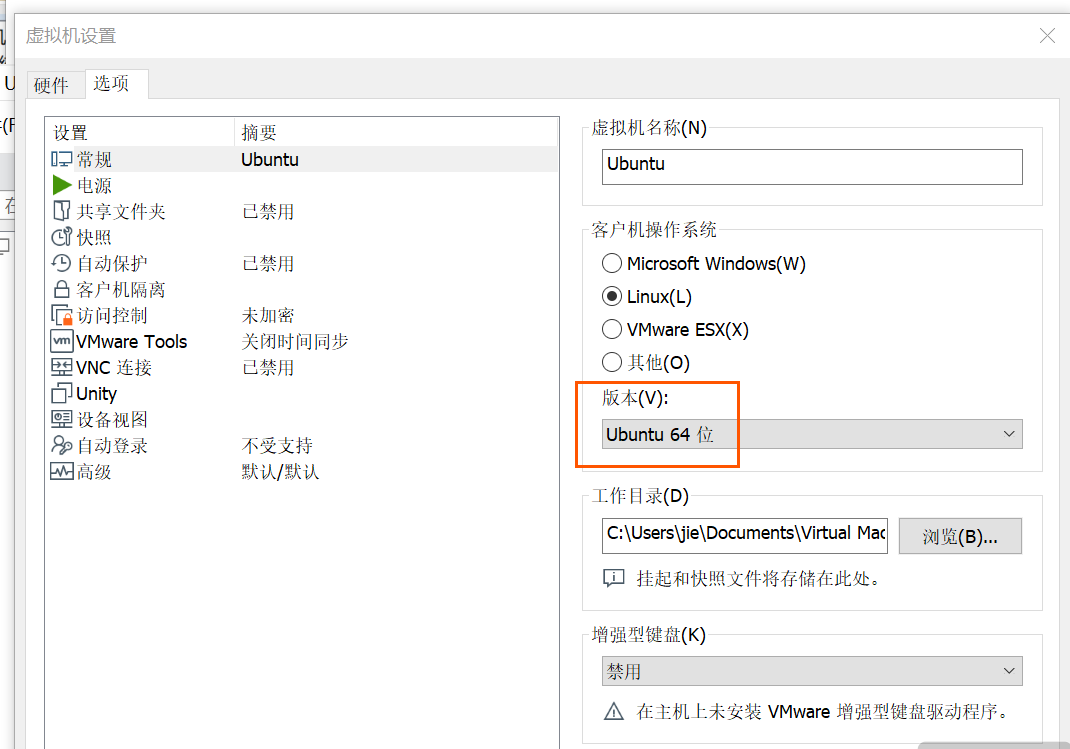Click the 高级 waveform icon
1070x749 pixels.
(61, 471)
